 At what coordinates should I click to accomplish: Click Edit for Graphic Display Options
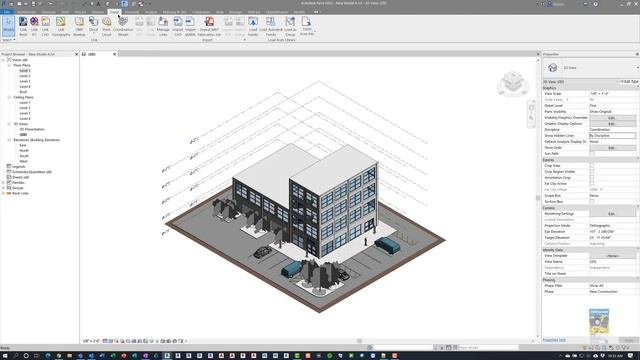[612, 124]
